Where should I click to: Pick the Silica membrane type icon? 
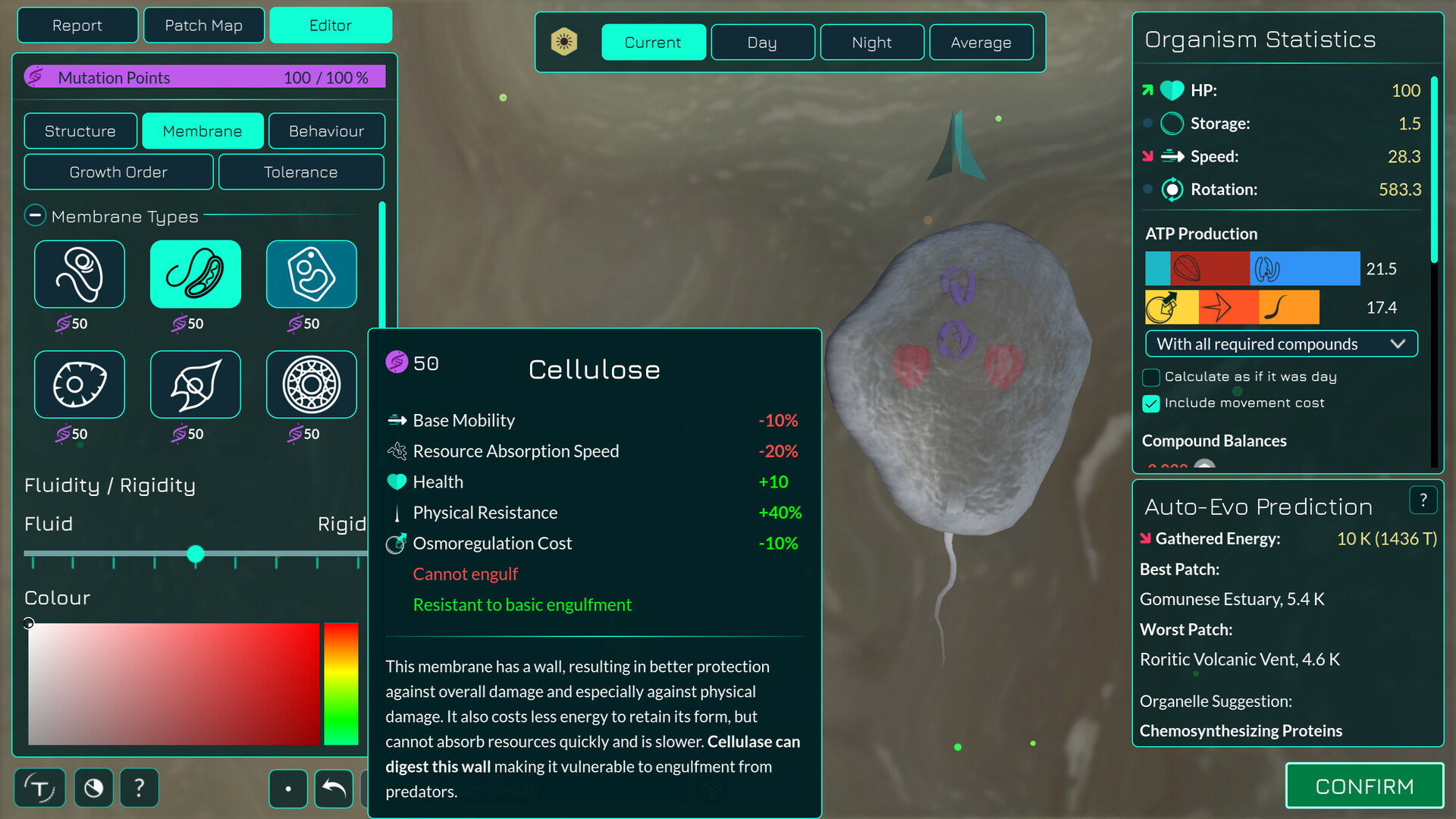[x=311, y=384]
